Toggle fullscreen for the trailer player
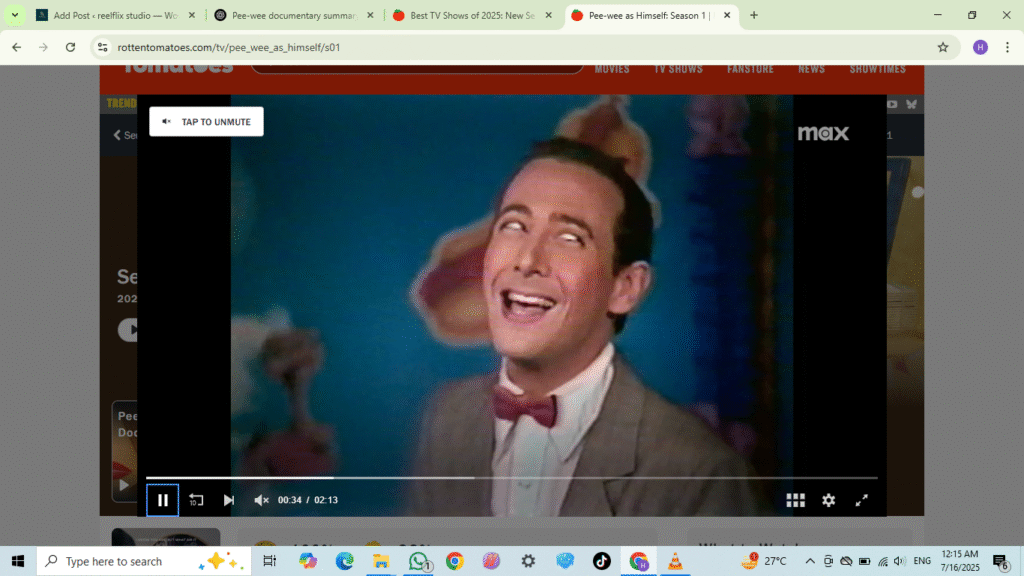The height and width of the screenshot is (576, 1024). point(862,500)
